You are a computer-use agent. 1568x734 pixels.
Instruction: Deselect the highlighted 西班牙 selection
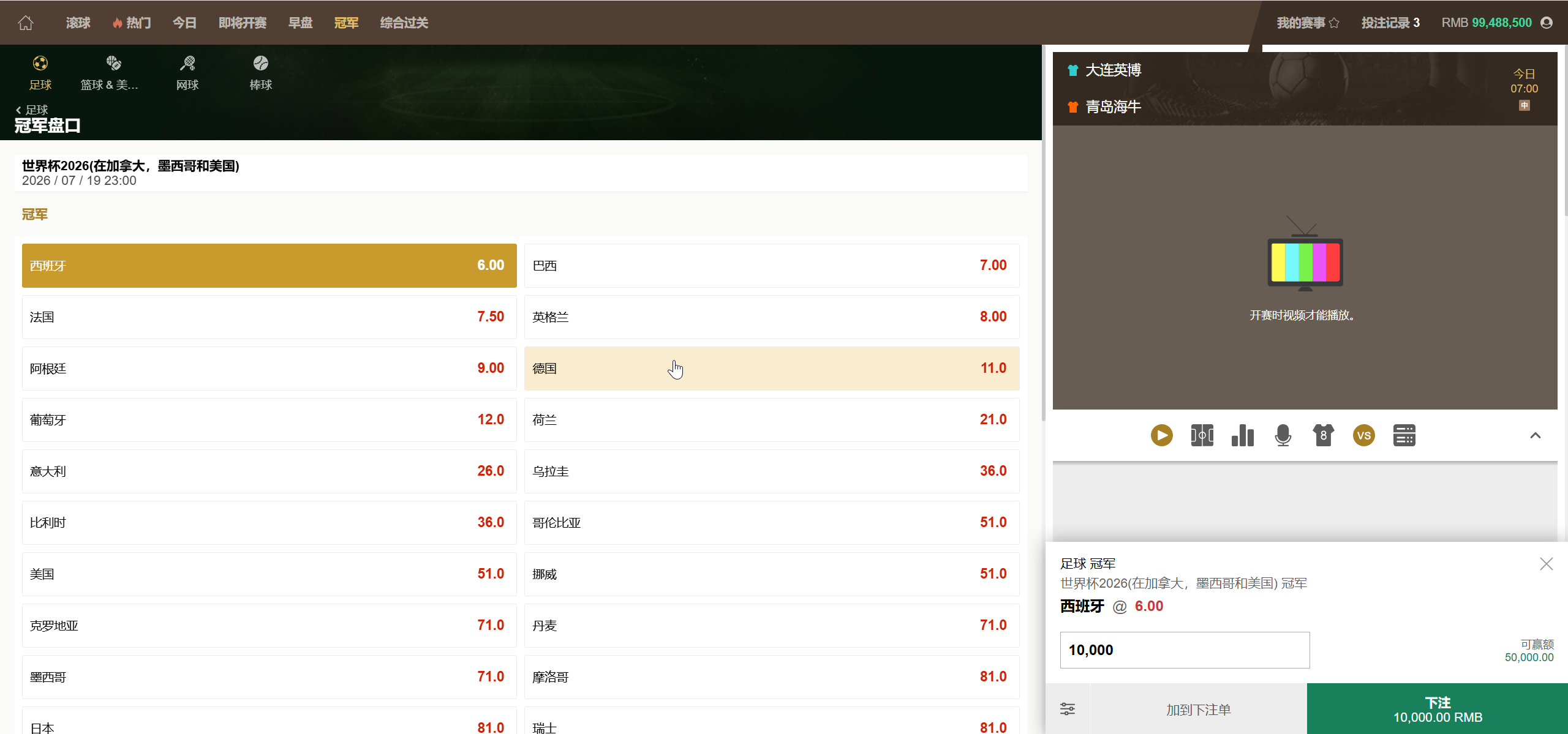coord(1547,563)
